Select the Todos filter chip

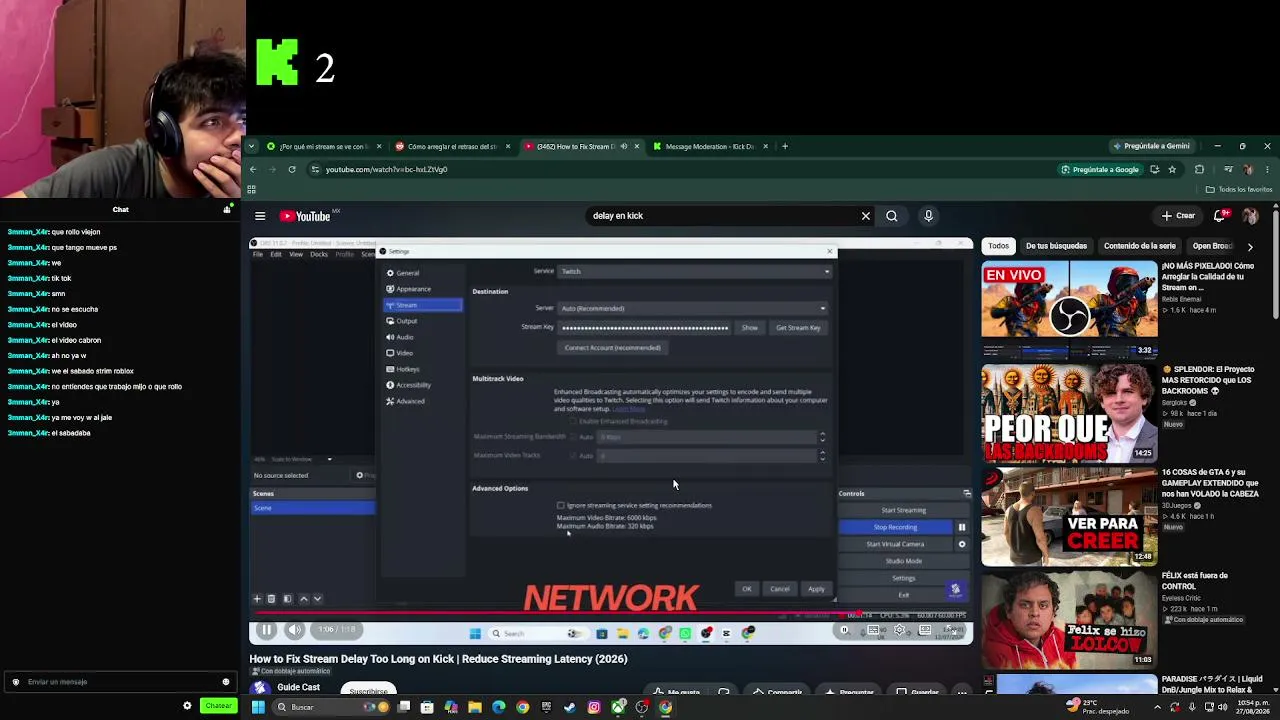point(999,246)
